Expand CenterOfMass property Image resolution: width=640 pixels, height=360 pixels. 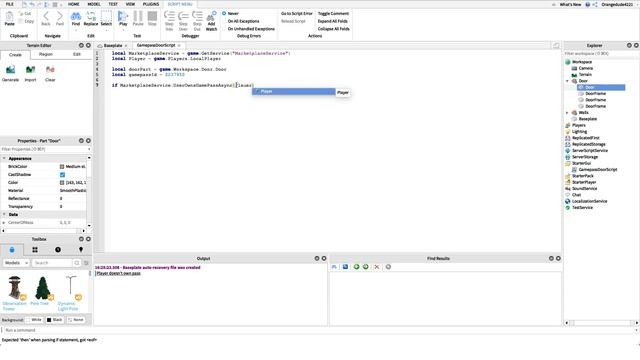(4, 223)
